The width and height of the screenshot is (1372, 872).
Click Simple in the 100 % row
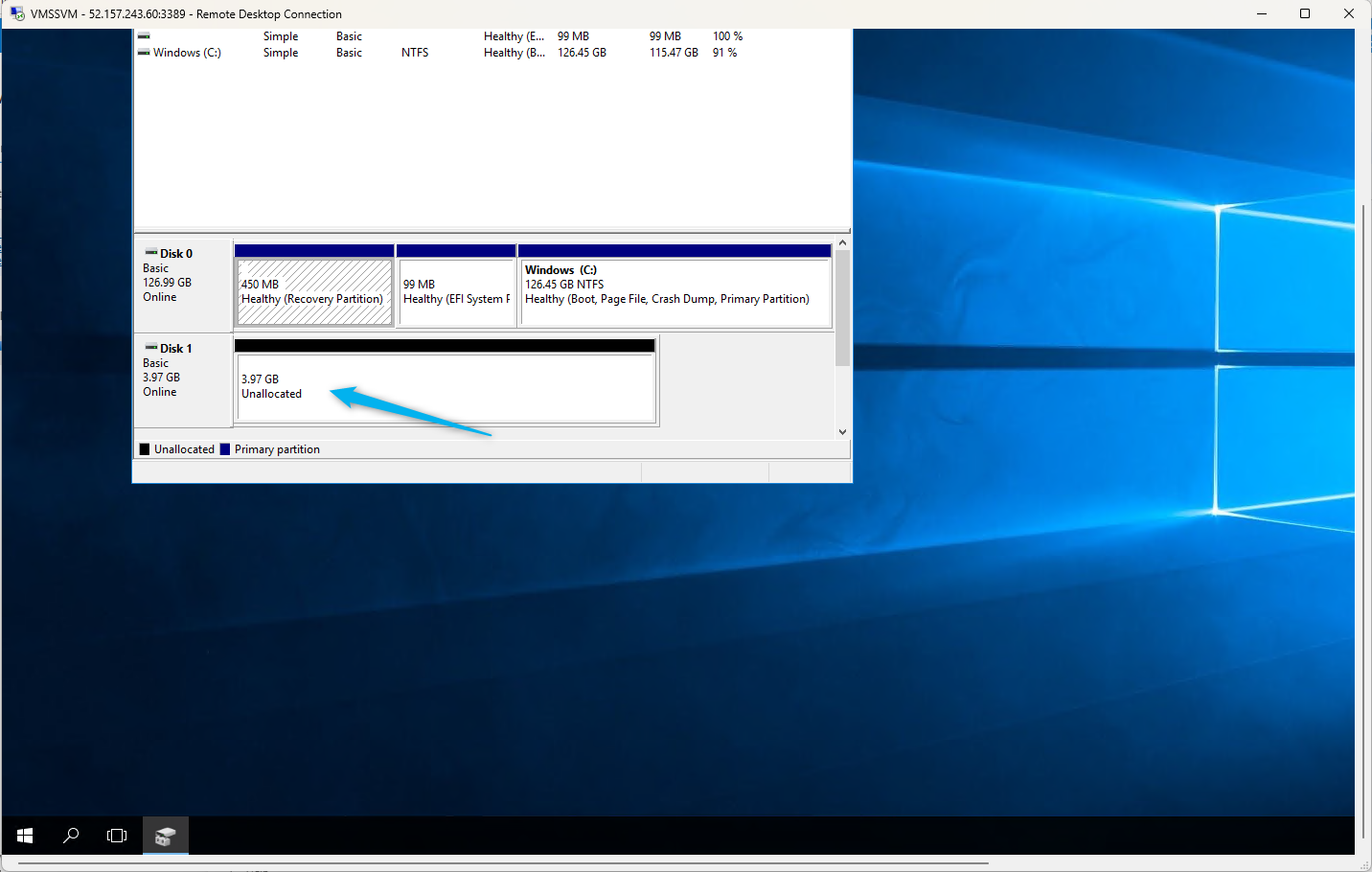[x=281, y=36]
